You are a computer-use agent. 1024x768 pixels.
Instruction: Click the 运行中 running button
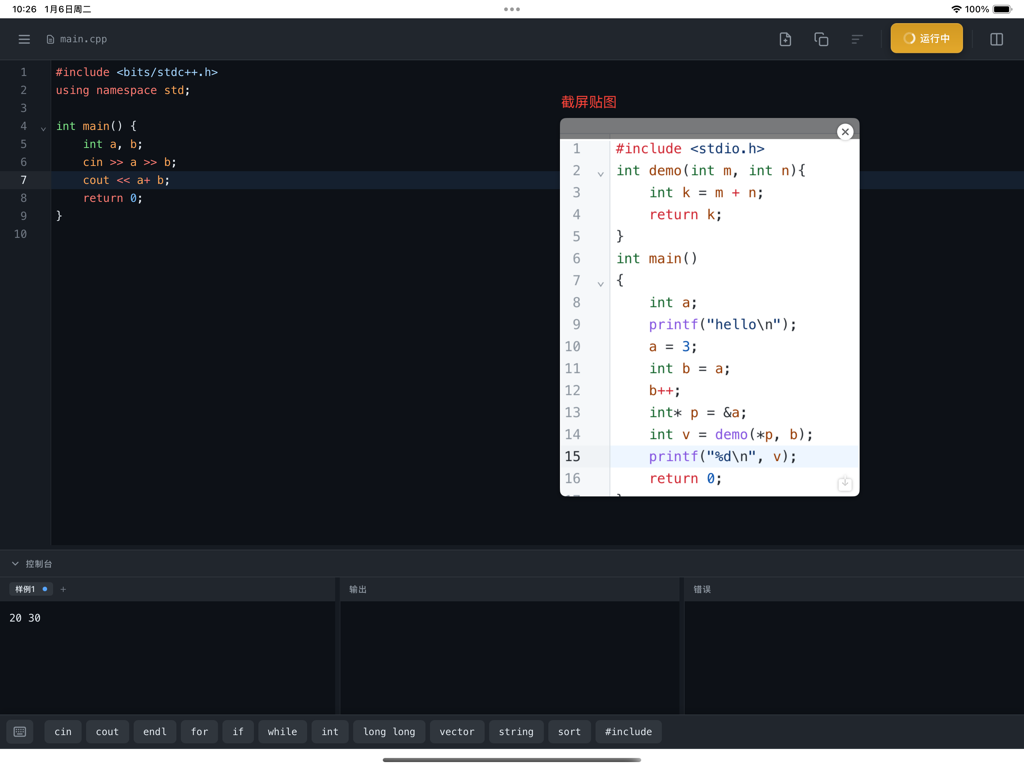pos(926,39)
